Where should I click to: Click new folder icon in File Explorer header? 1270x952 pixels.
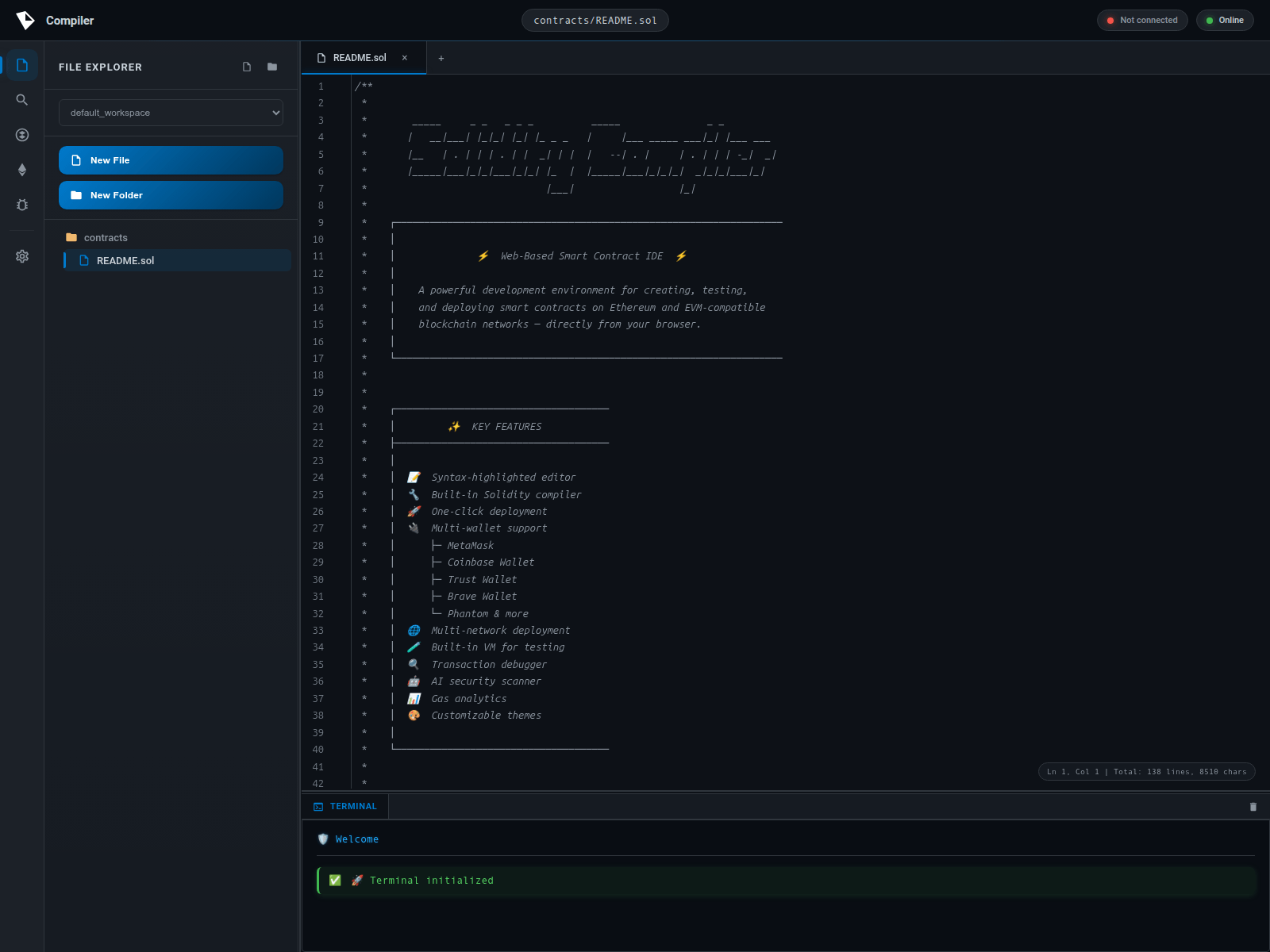pos(272,67)
